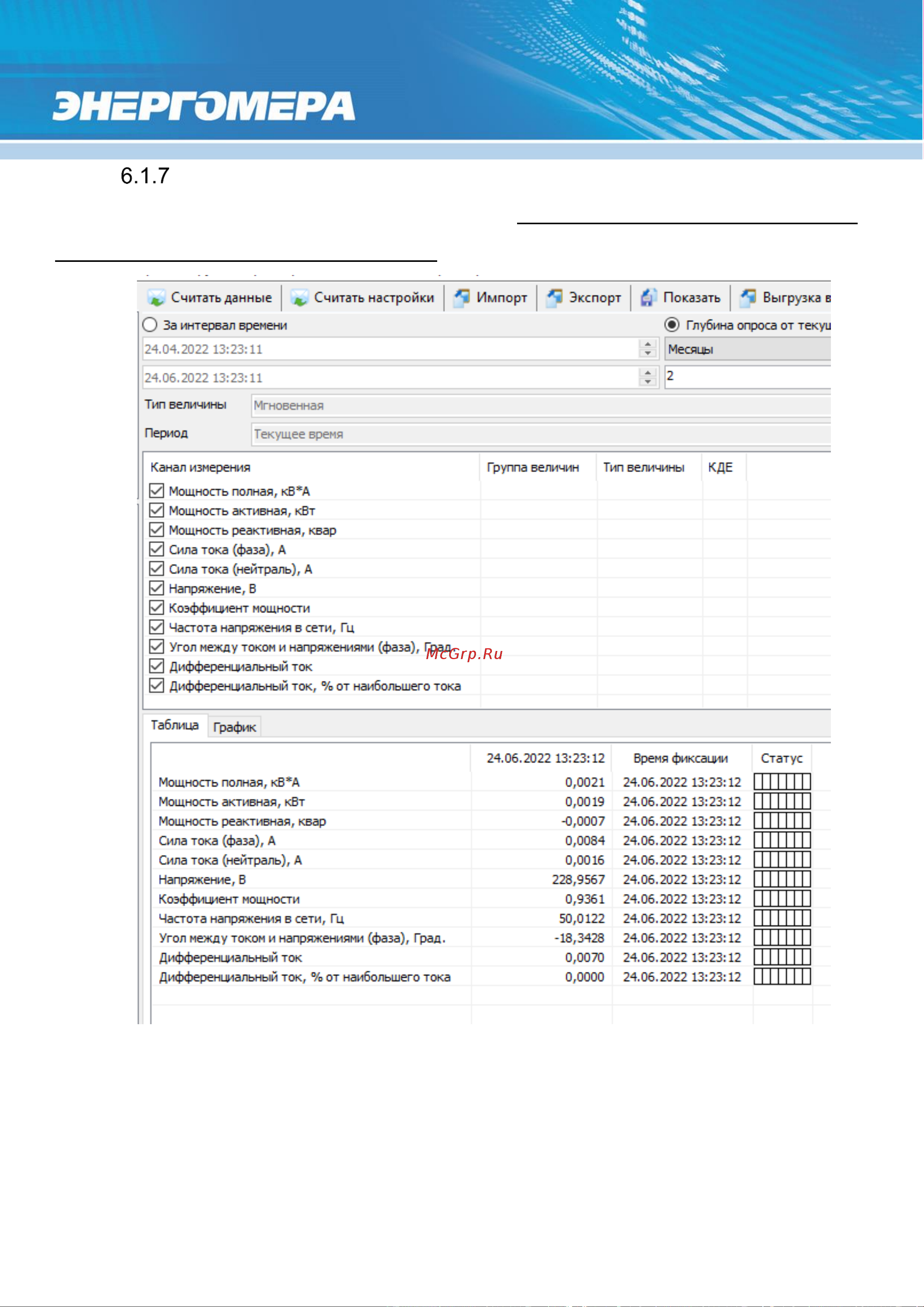The width and height of the screenshot is (924, 1307).
Task: Click the value 0,0021 in results table
Action: pyautogui.click(x=585, y=782)
